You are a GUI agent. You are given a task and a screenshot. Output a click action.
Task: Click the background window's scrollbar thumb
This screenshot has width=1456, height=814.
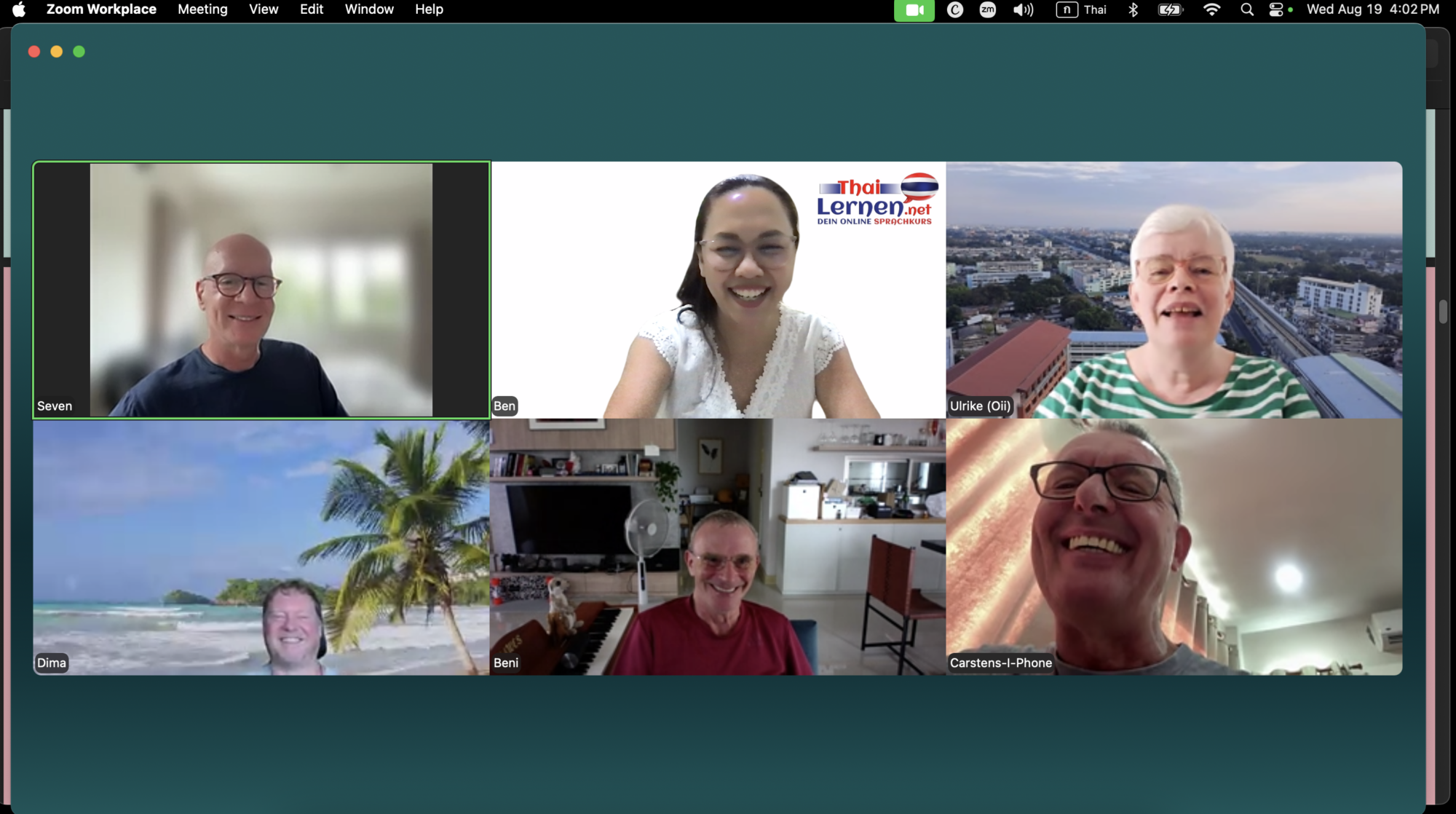pos(1443,312)
